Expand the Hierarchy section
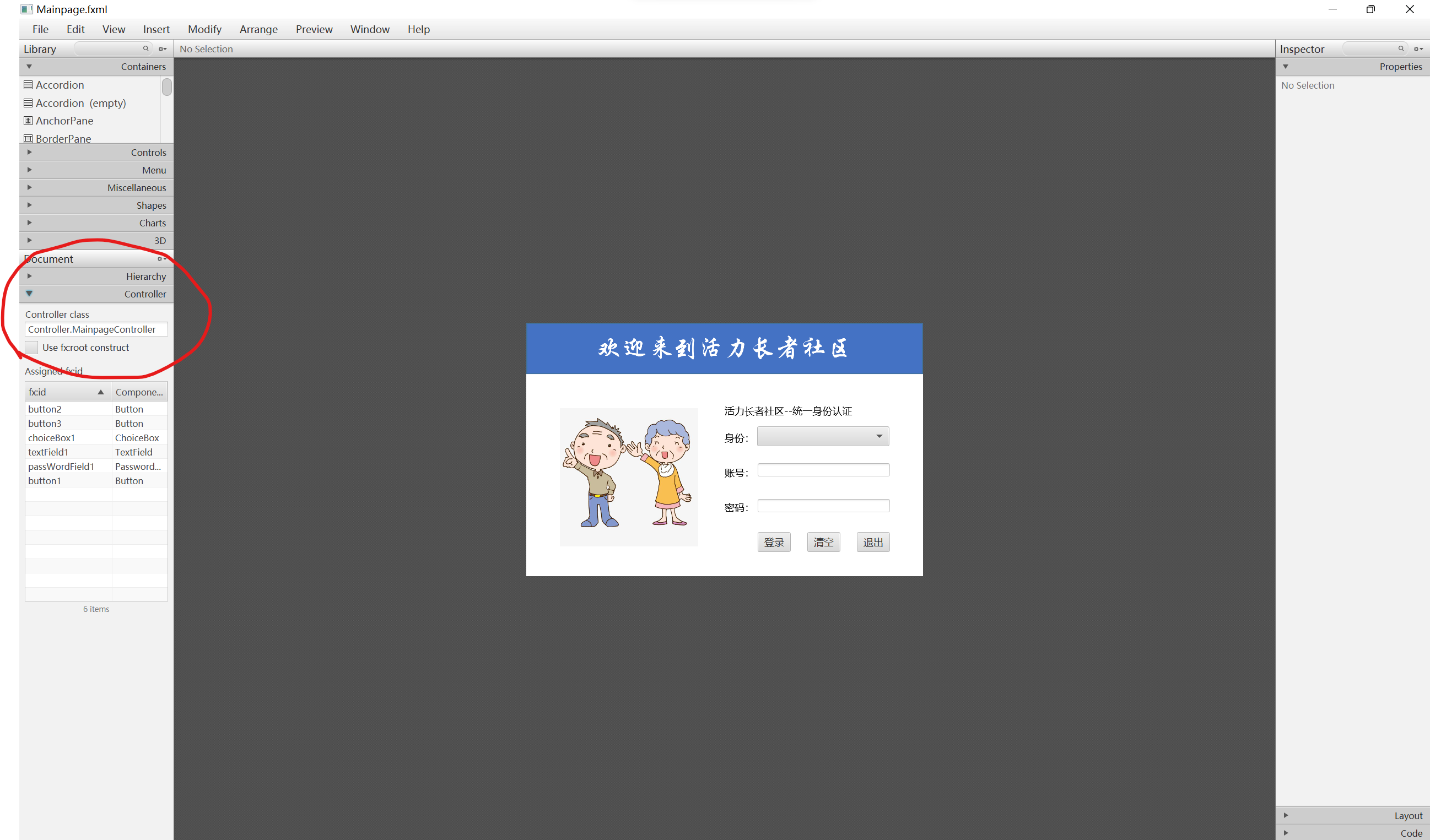The height and width of the screenshot is (840, 1430). coord(30,276)
